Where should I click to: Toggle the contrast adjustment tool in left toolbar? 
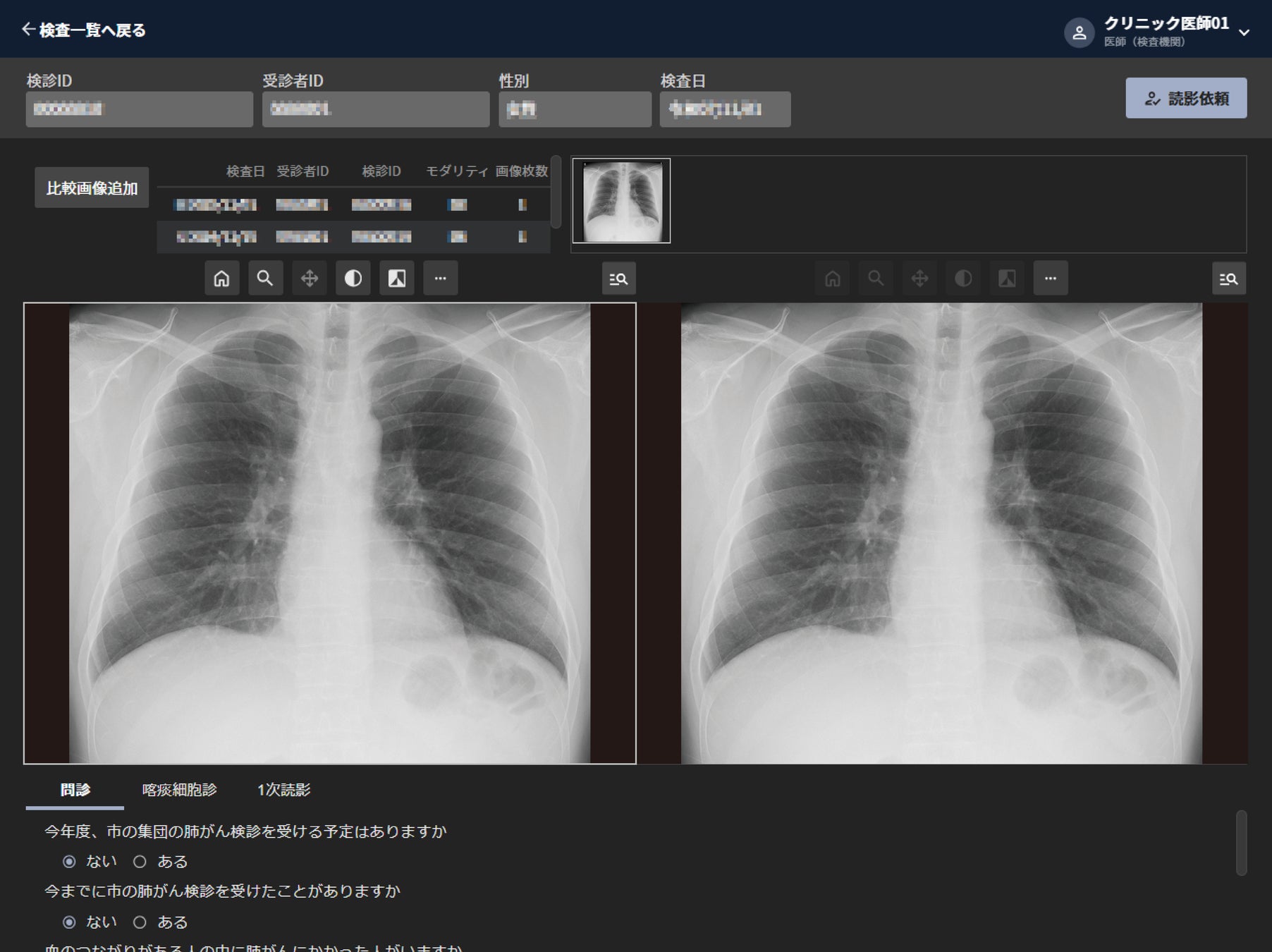353,279
